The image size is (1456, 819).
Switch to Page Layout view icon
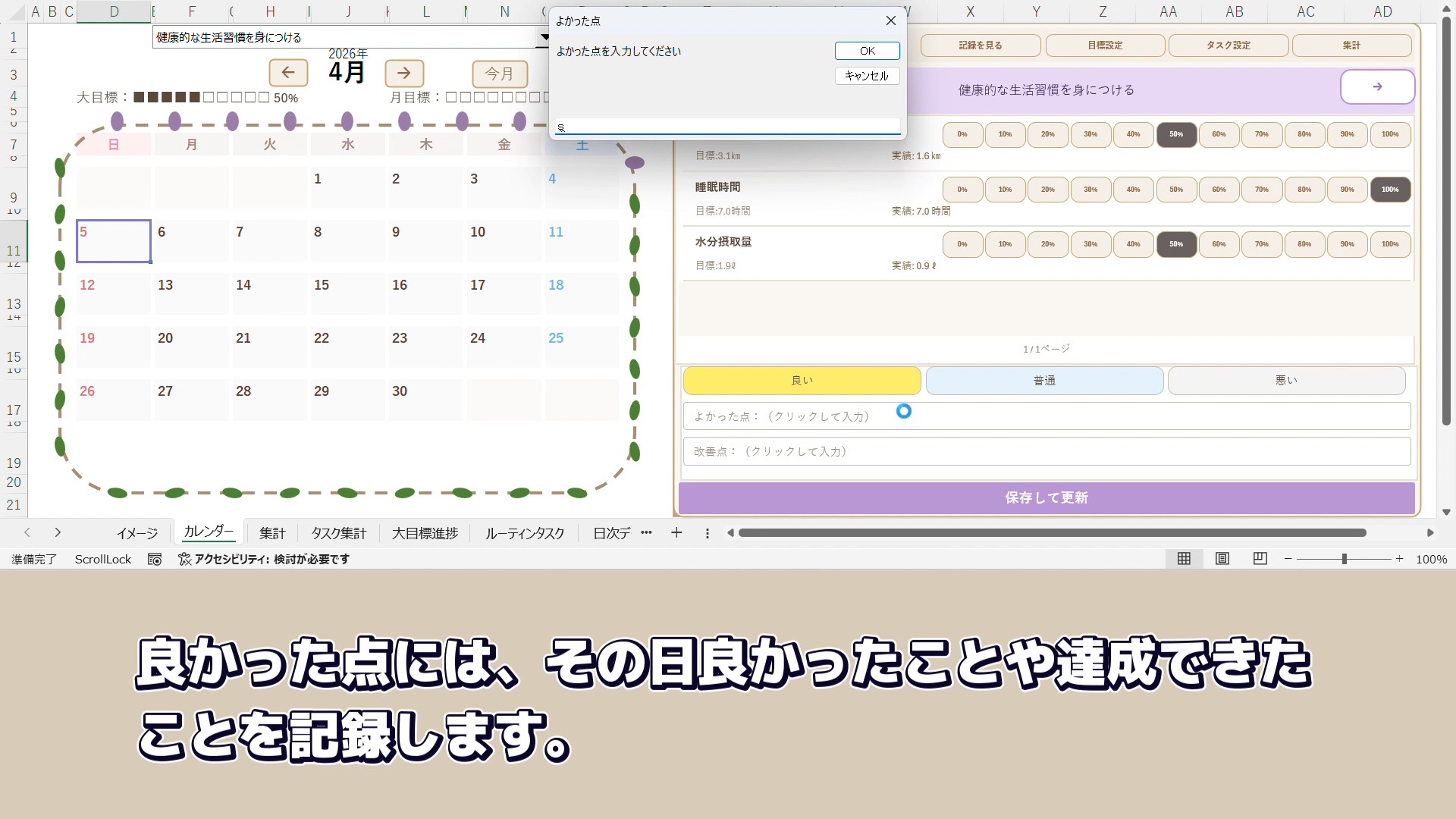pos(1222,559)
